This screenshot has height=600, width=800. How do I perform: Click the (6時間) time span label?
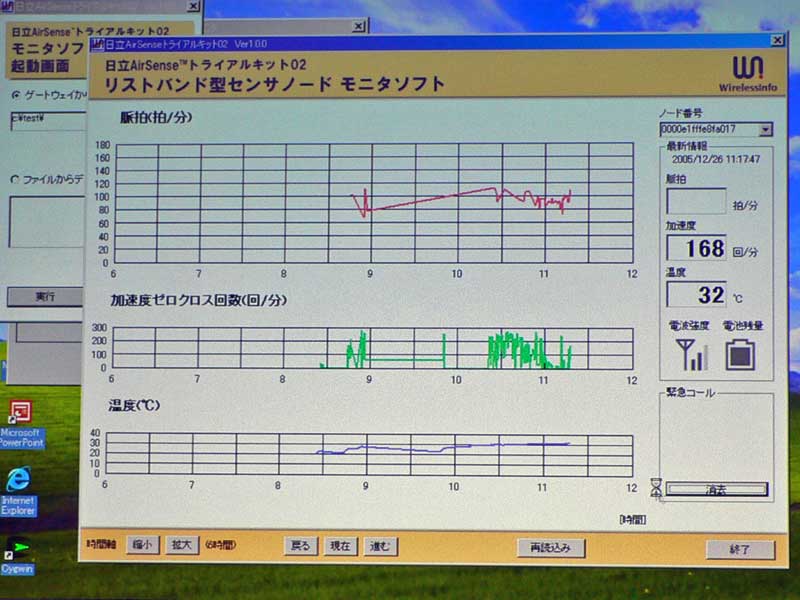point(220,545)
